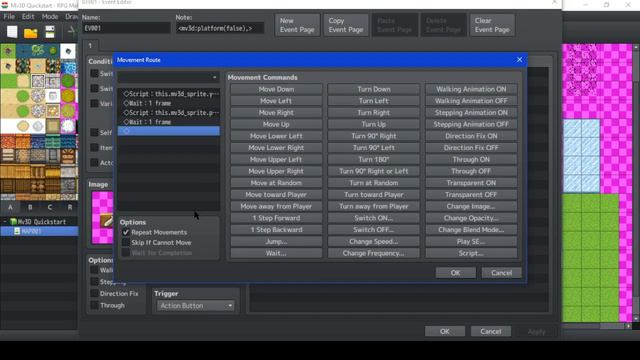Screen dimensions: 640x360
Task: Click Cancel in the Event Editor
Action: [x=491, y=331]
